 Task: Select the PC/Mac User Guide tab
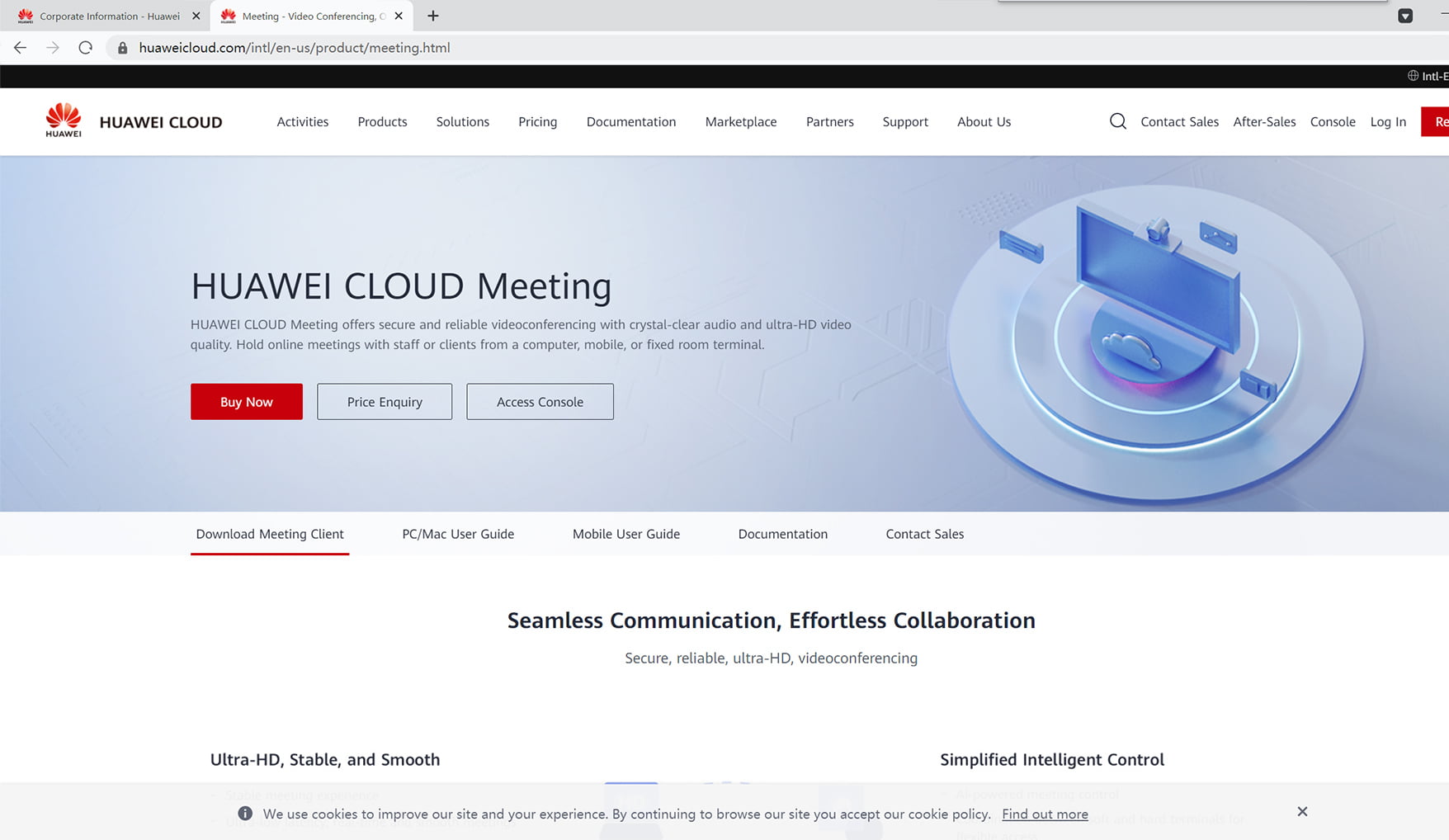[x=458, y=534]
